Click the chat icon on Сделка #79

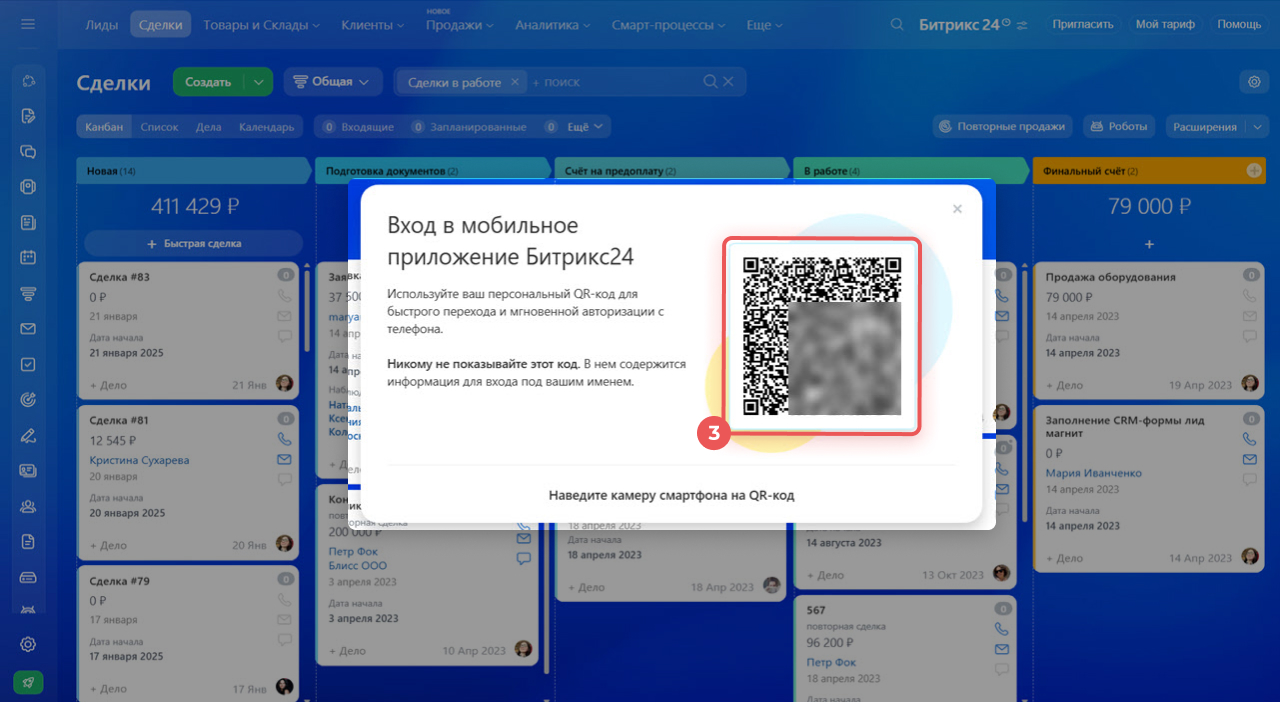click(x=284, y=639)
